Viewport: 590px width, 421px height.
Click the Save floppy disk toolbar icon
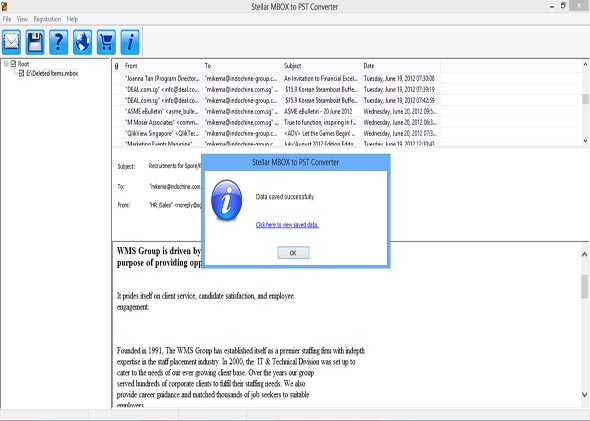(35, 42)
